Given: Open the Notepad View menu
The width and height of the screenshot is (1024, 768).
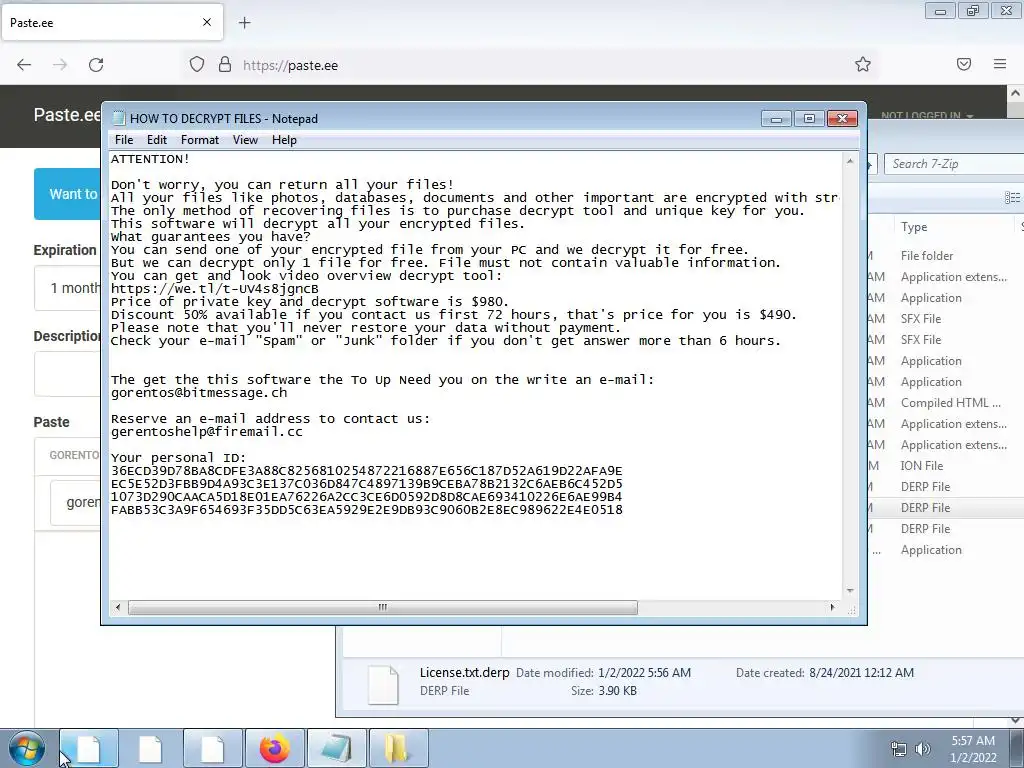Looking at the screenshot, I should pyautogui.click(x=246, y=140).
